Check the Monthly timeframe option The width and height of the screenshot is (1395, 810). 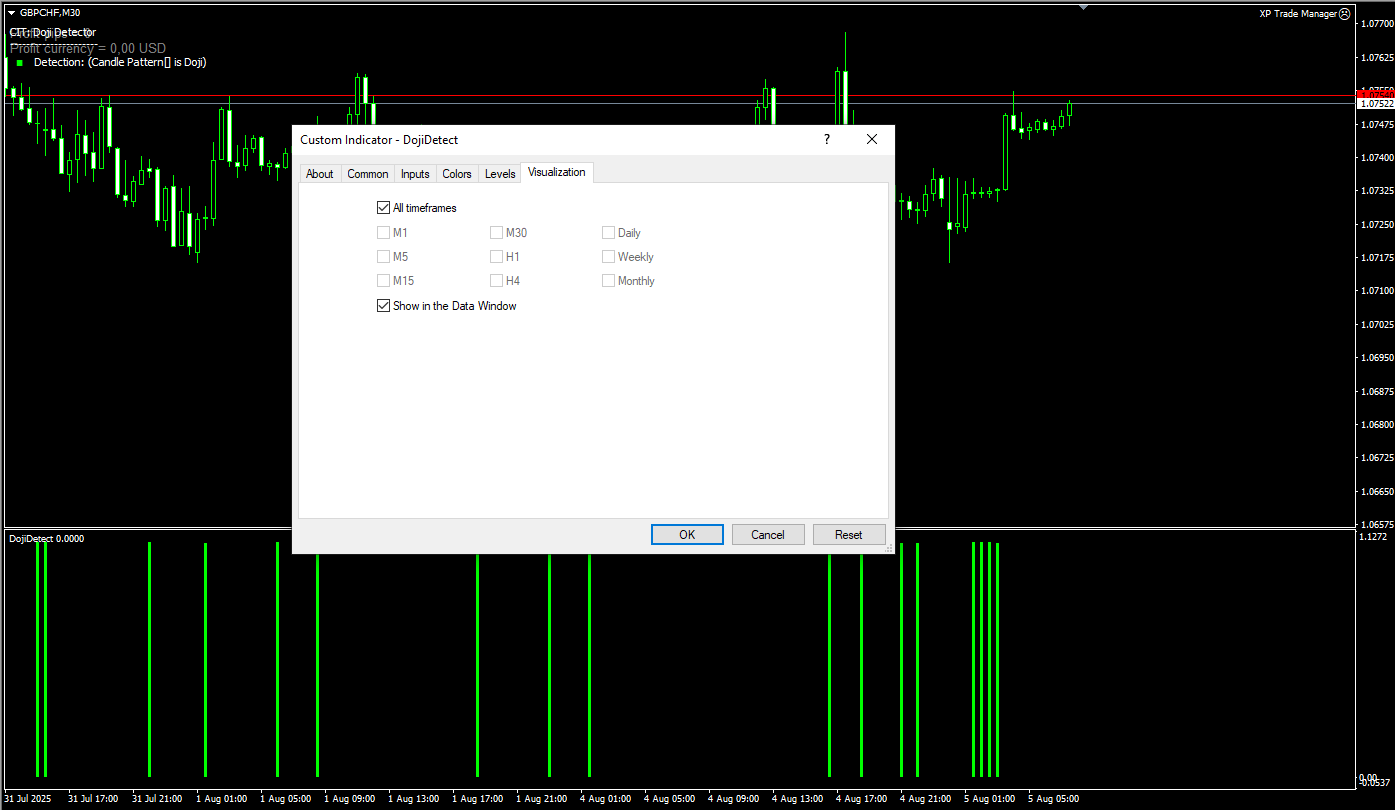[x=608, y=281]
